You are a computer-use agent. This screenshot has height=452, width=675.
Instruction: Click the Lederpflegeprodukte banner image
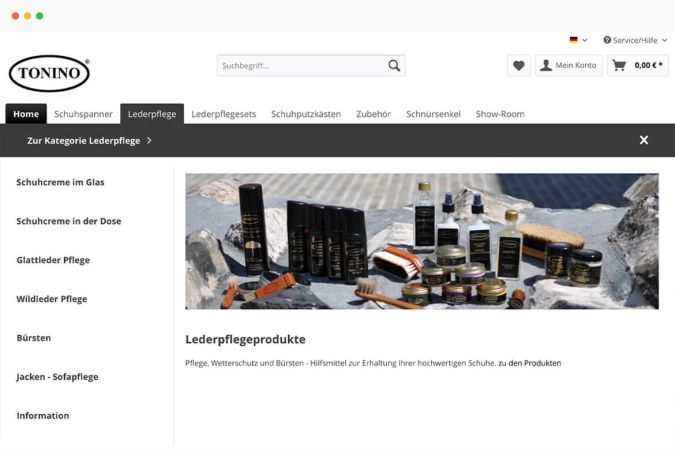(x=422, y=241)
